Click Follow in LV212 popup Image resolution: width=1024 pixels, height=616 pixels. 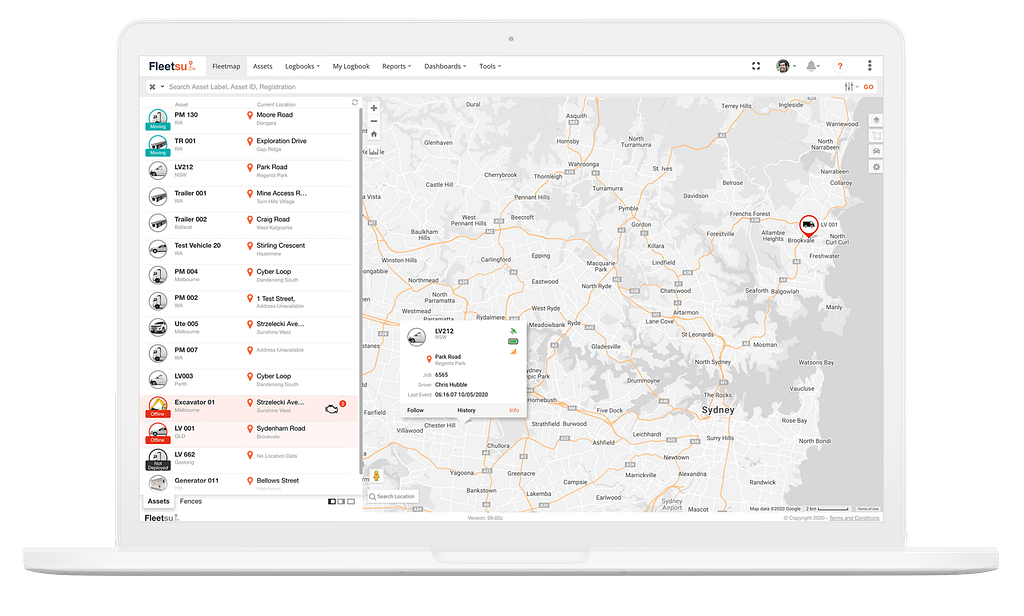[415, 410]
